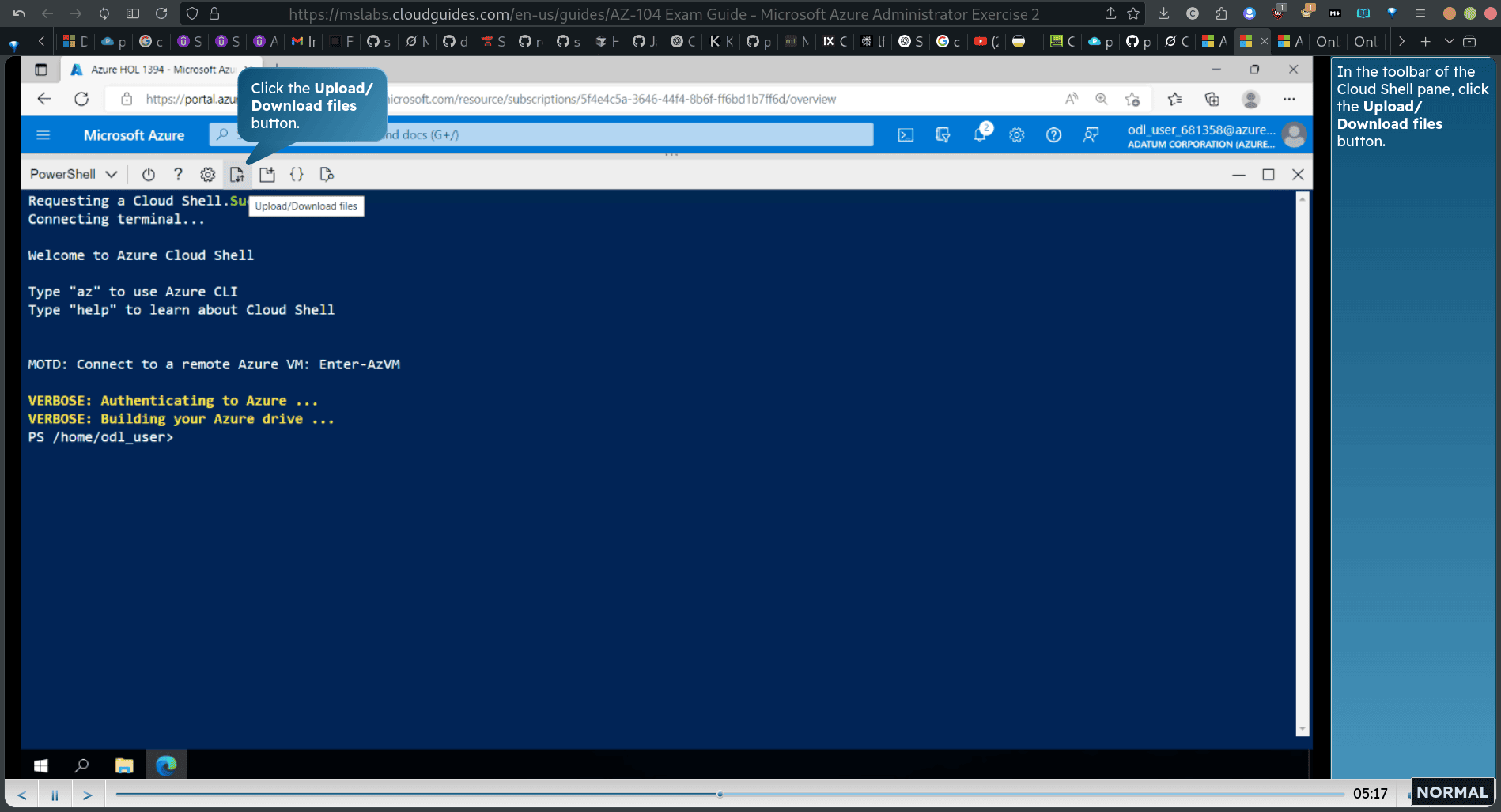Click the share icon in outer browser address bar

click(1110, 13)
